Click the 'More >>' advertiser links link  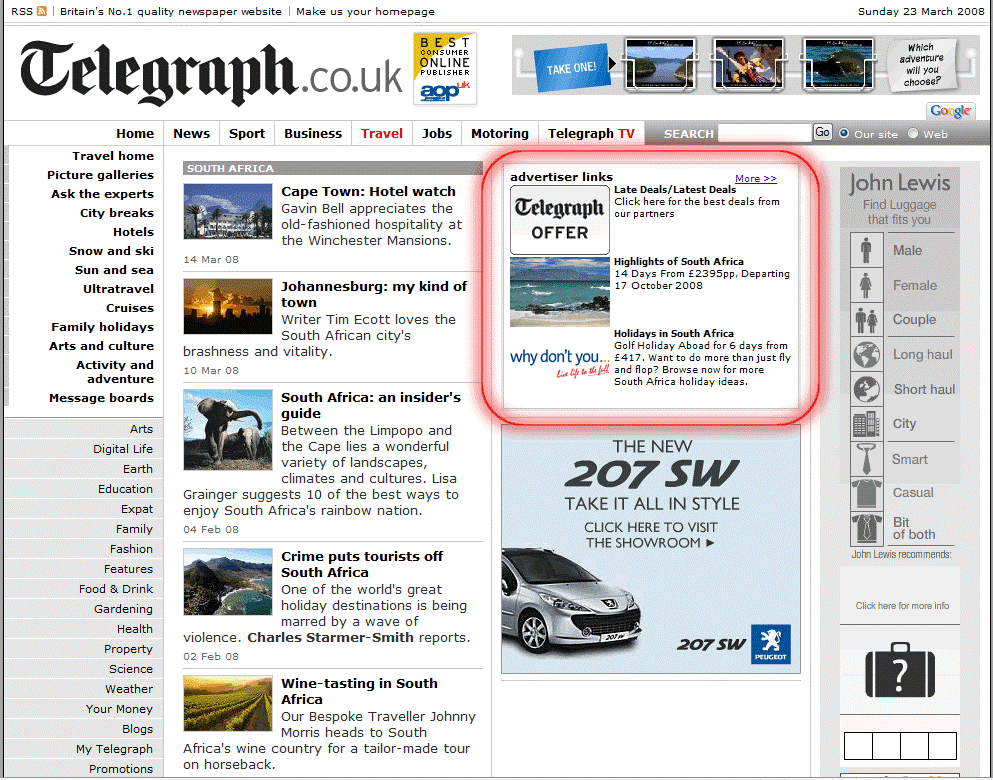tap(756, 179)
